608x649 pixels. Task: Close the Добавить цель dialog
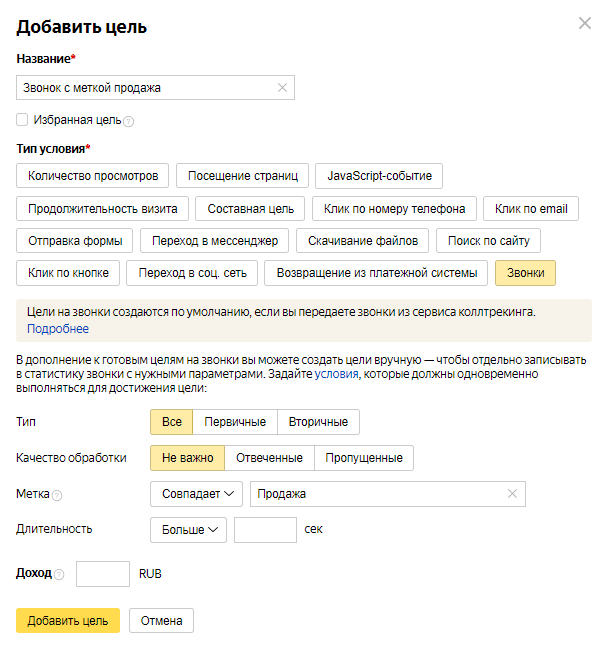585,25
